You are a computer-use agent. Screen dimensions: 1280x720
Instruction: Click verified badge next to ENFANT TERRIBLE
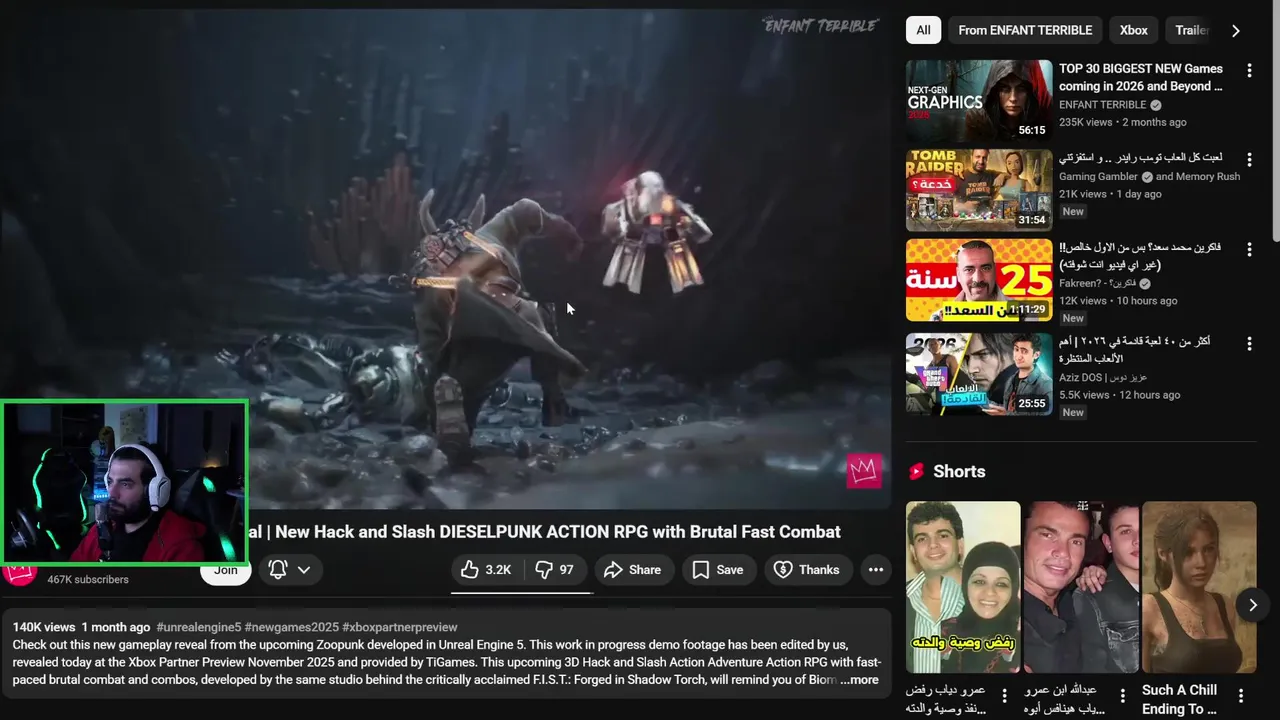coord(1155,105)
